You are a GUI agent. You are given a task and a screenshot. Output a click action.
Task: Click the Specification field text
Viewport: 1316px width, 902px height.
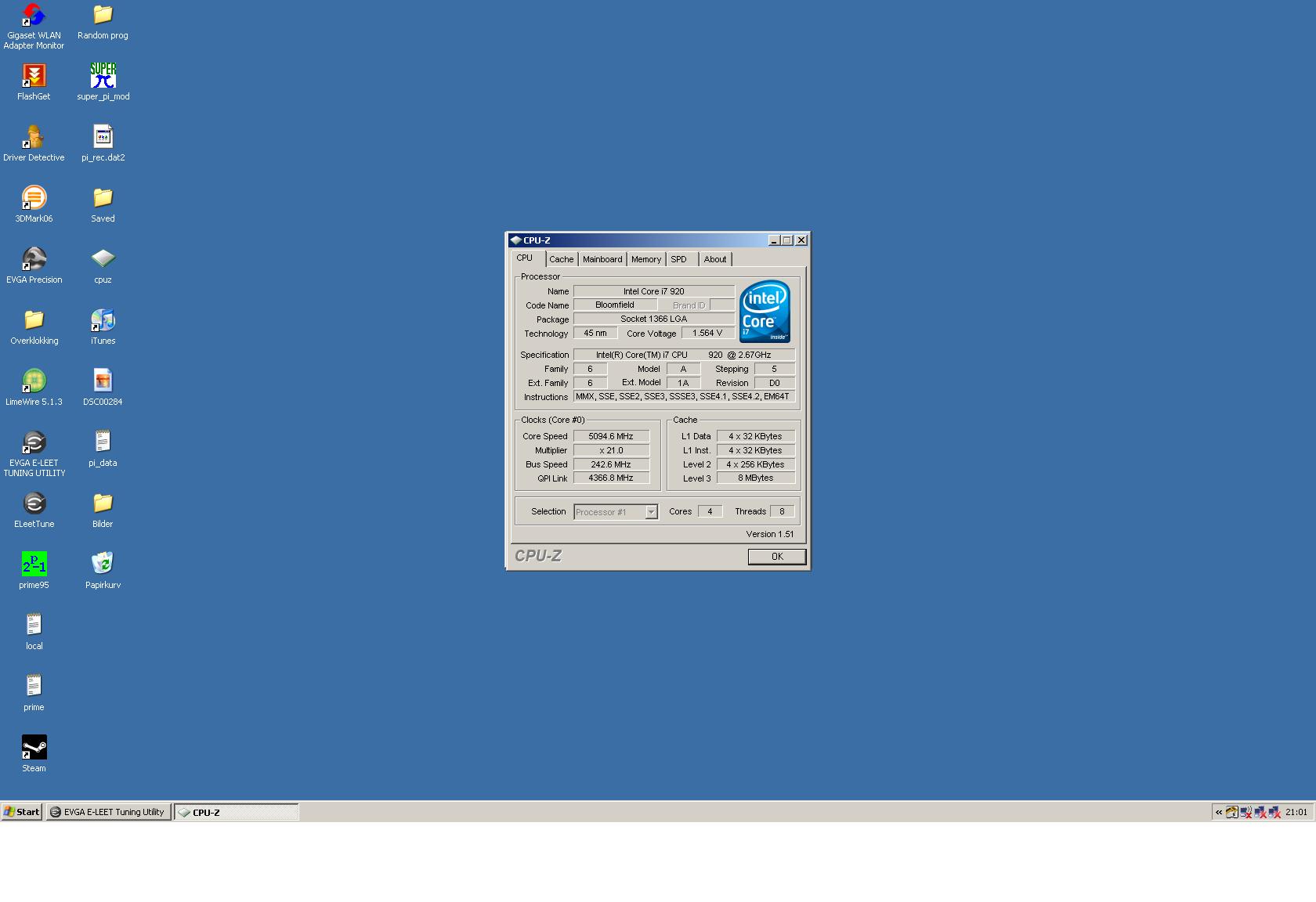(684, 355)
